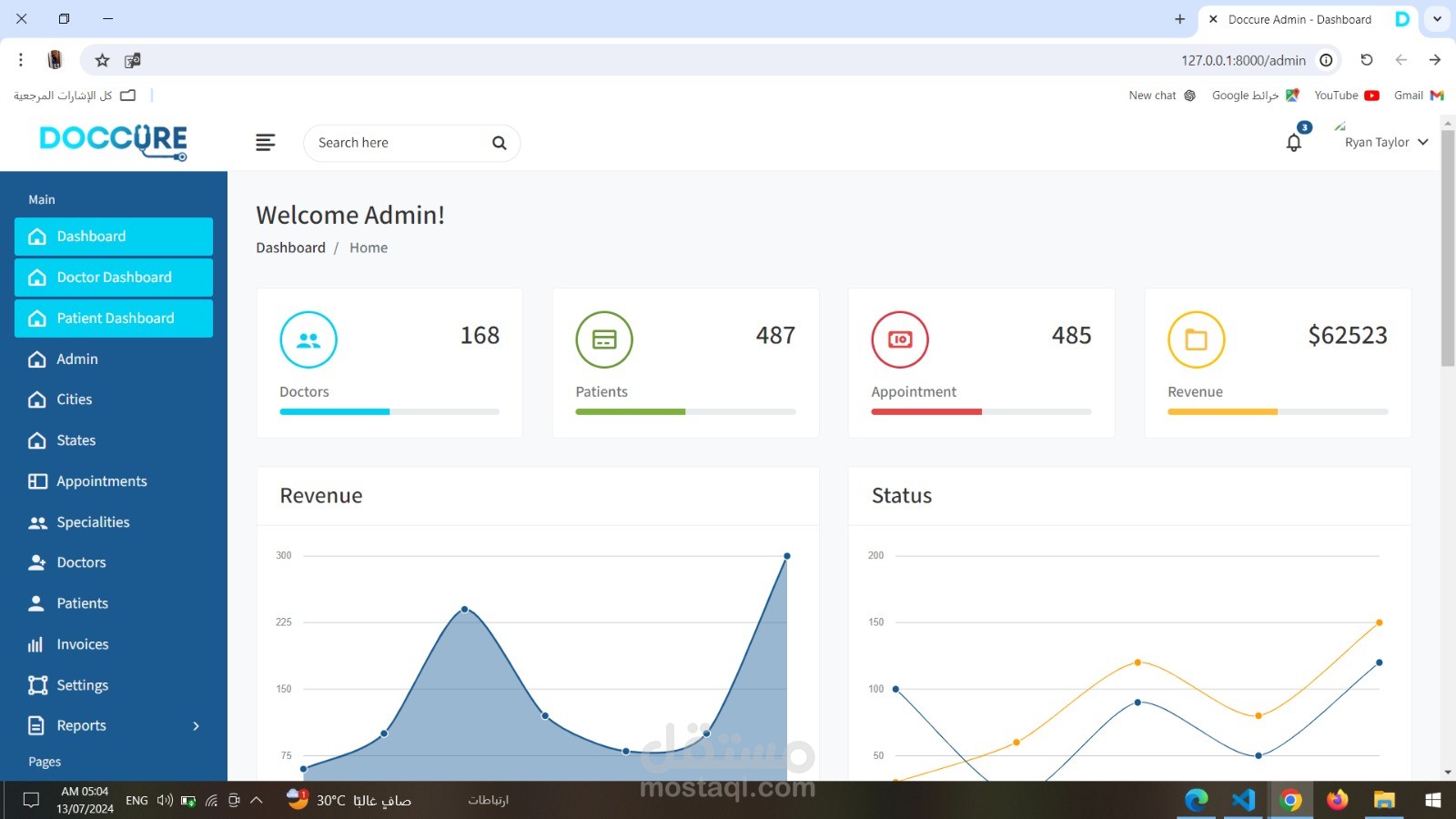The image size is (1456, 819).
Task: Select Invoices in the sidebar menu
Action: [114, 644]
